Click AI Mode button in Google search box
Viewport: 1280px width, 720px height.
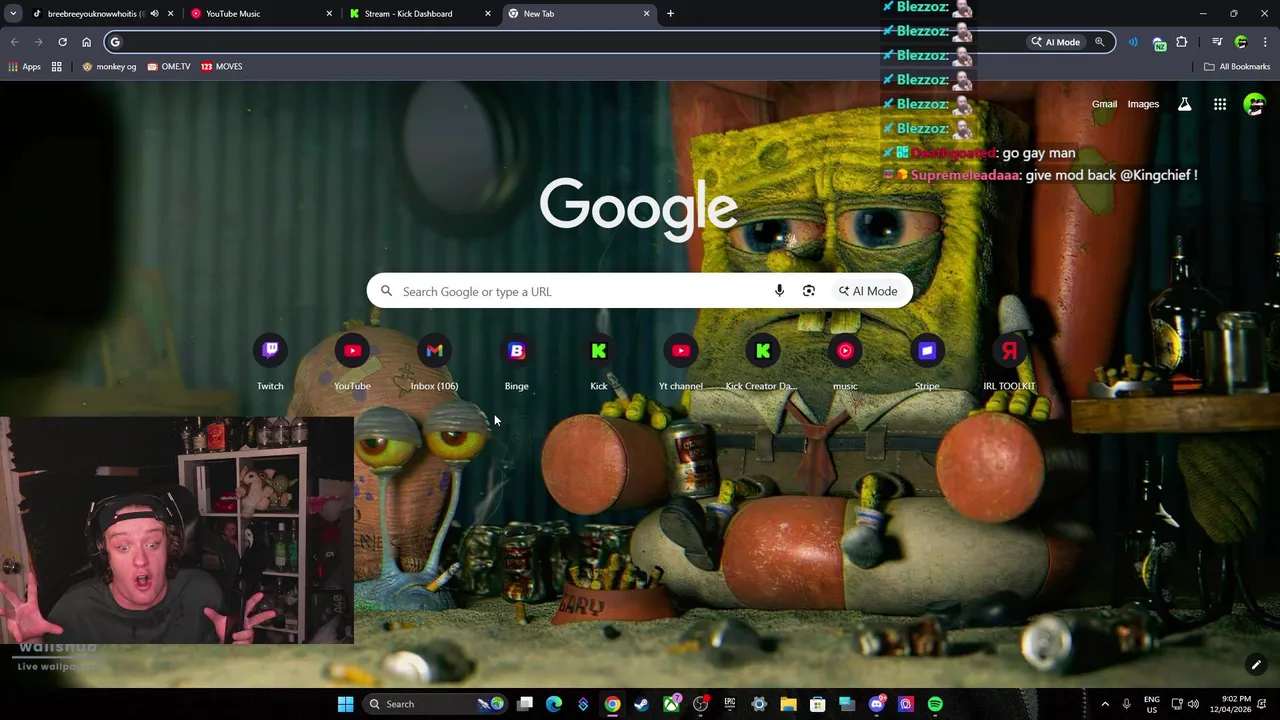(x=868, y=291)
